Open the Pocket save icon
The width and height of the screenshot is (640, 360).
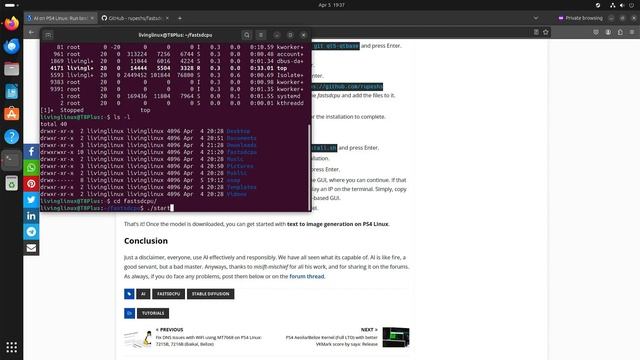point(596,32)
